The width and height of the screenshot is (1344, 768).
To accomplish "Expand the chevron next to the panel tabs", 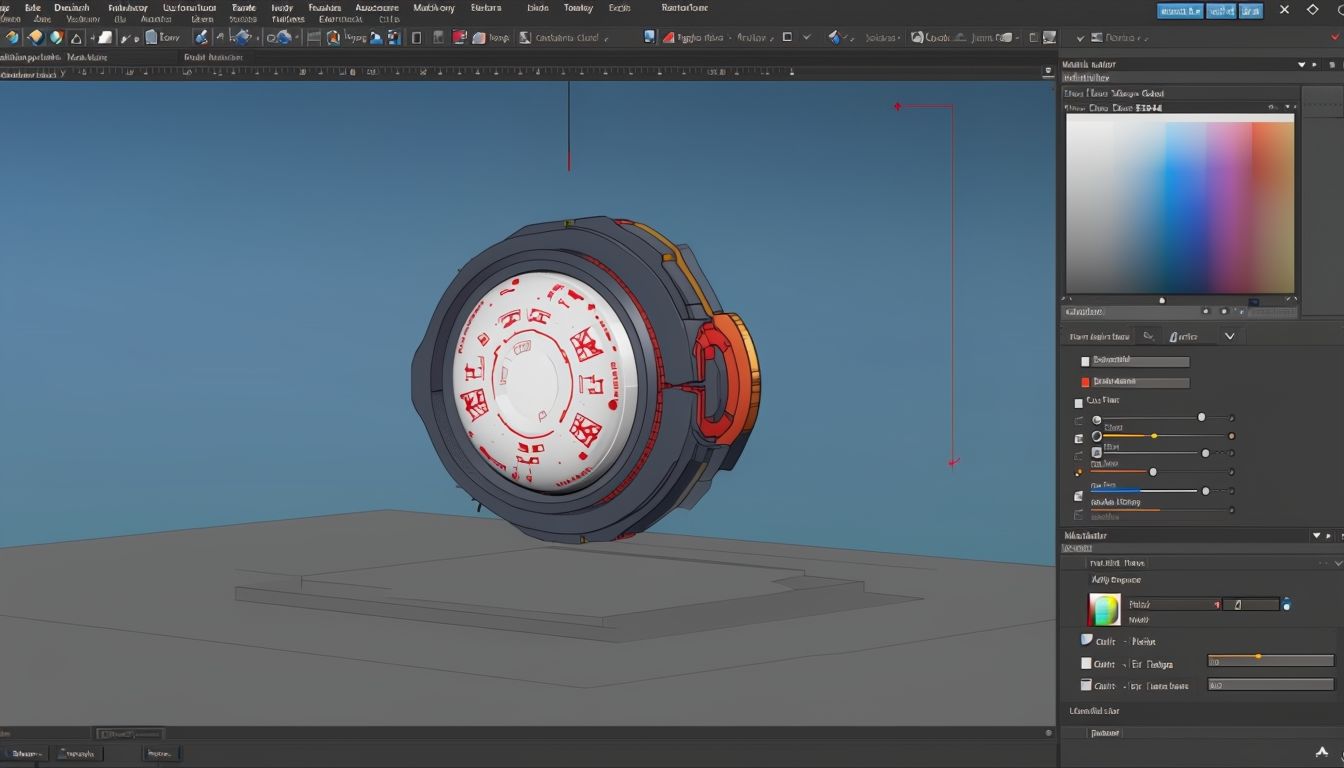I will (x=1230, y=336).
